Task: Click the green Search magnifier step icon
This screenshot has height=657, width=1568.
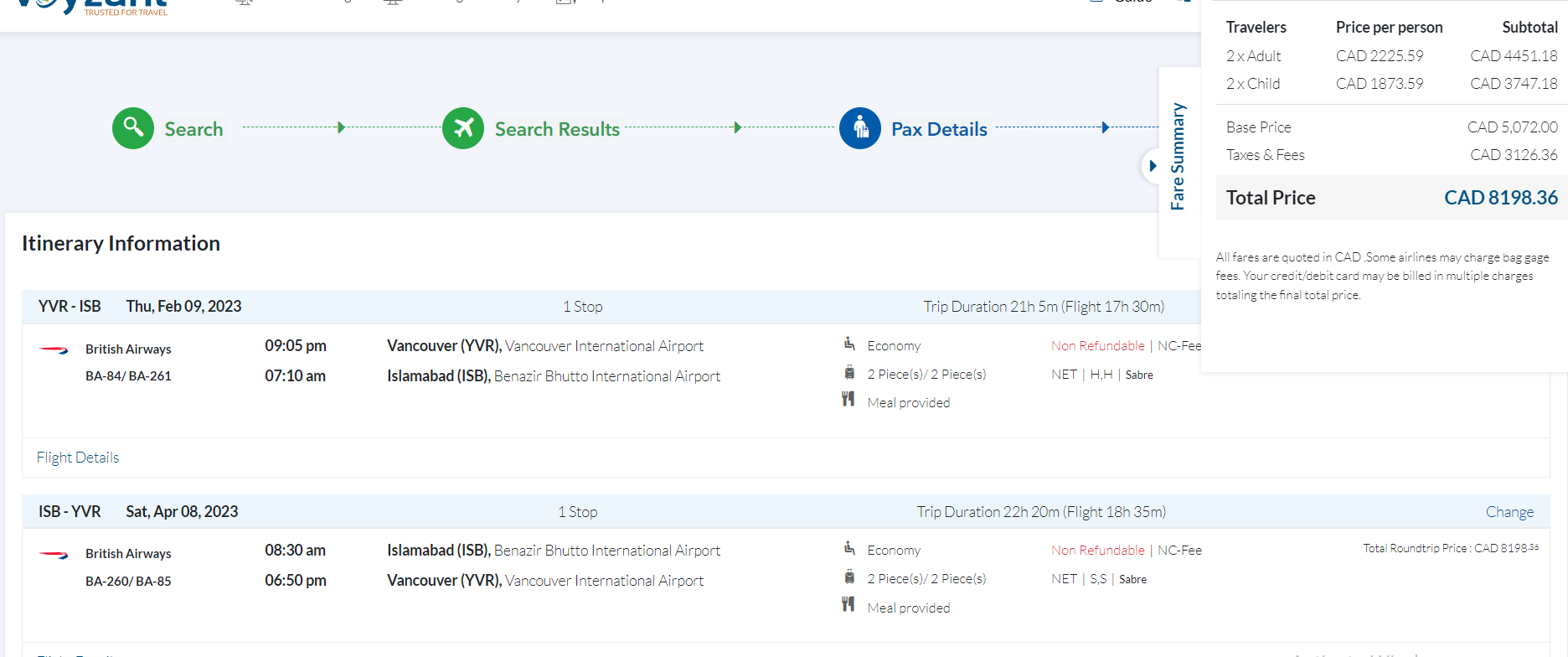Action: point(133,128)
